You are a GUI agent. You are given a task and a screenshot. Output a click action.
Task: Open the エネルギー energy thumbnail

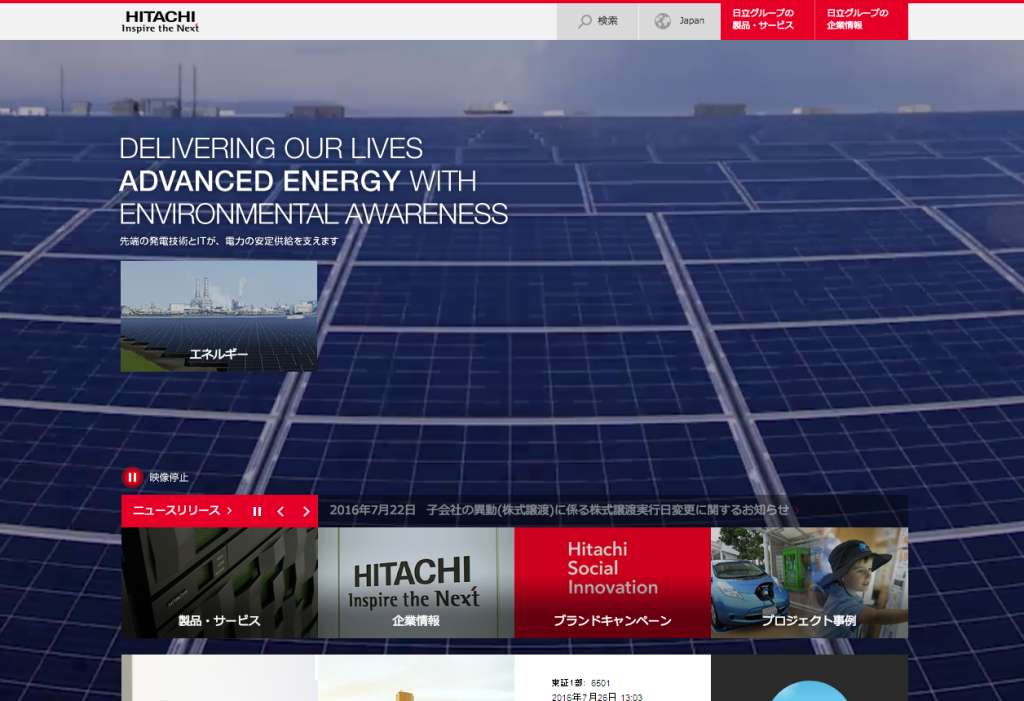pyautogui.click(x=219, y=316)
